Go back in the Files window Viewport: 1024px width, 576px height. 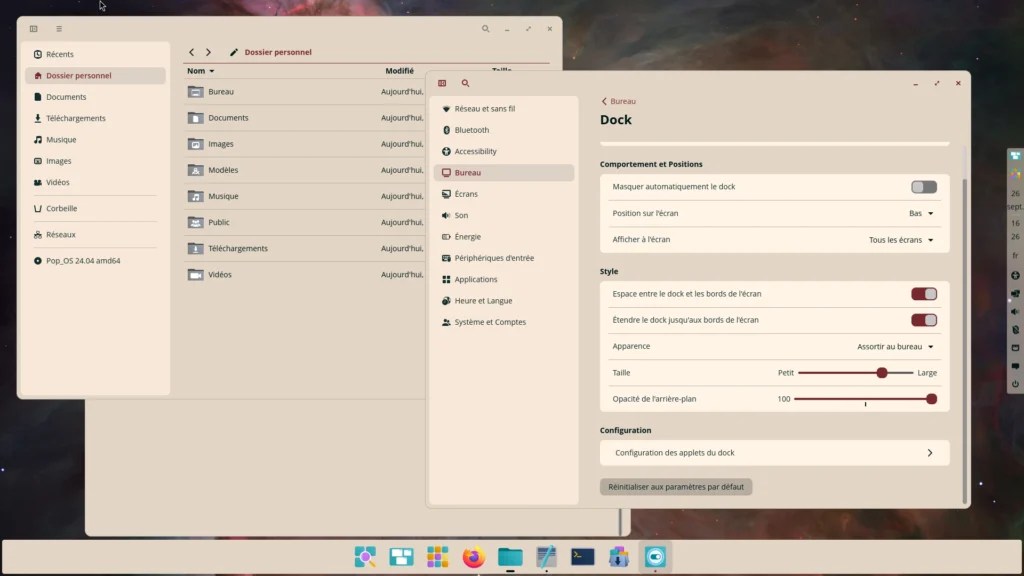point(191,52)
